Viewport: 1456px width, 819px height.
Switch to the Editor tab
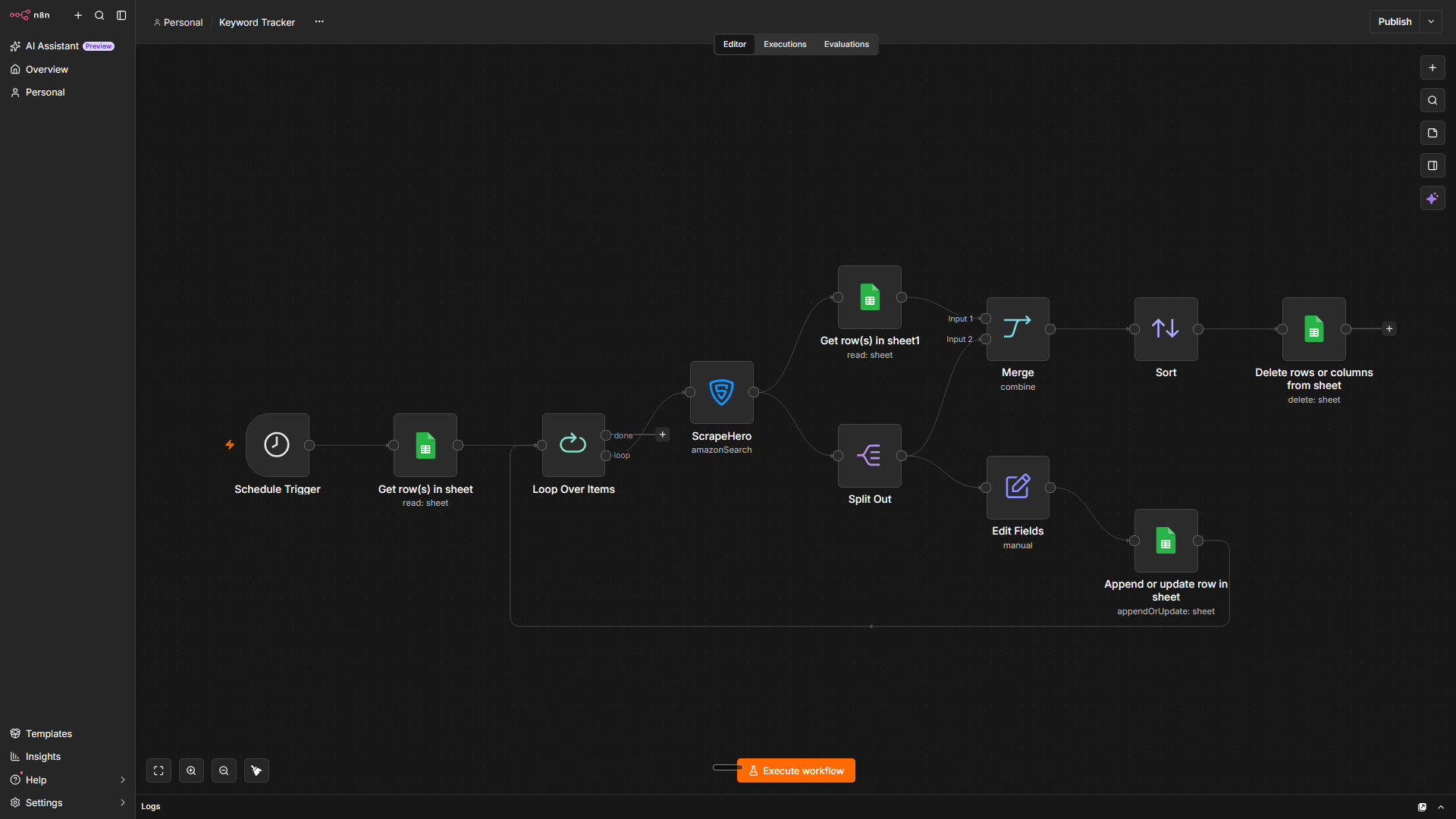click(x=734, y=44)
